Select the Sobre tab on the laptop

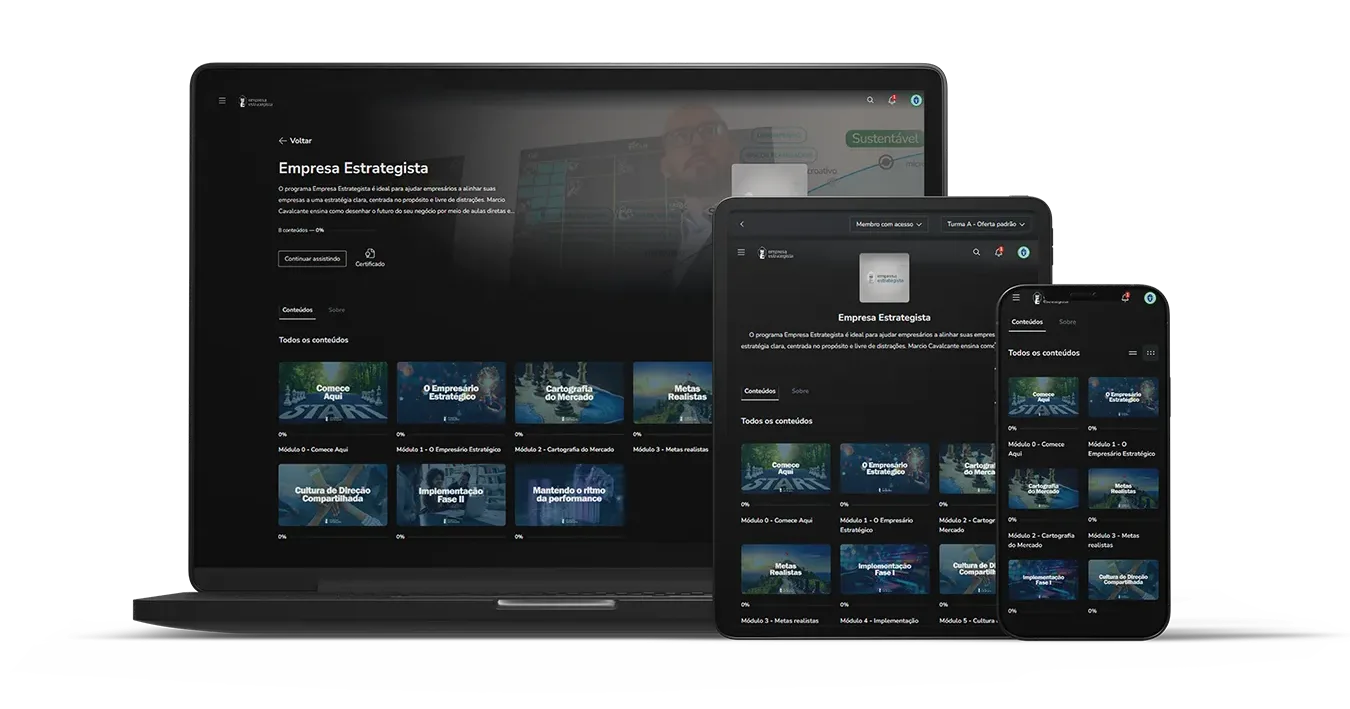[337, 310]
